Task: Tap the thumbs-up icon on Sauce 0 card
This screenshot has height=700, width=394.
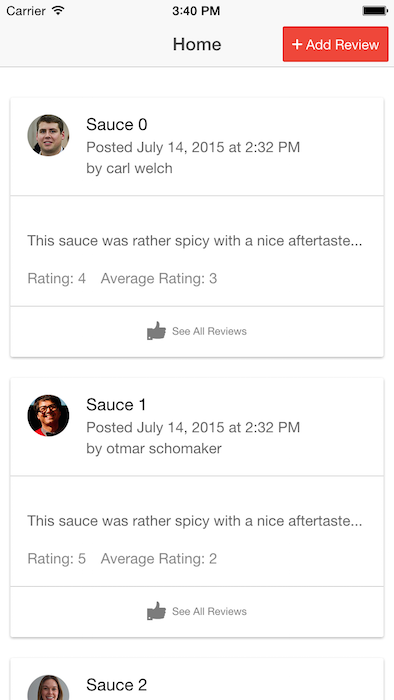Action: point(156,331)
